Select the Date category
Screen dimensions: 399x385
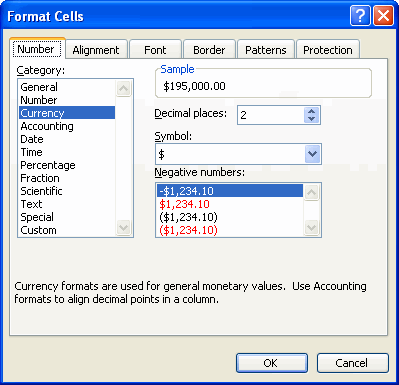click(x=67, y=139)
